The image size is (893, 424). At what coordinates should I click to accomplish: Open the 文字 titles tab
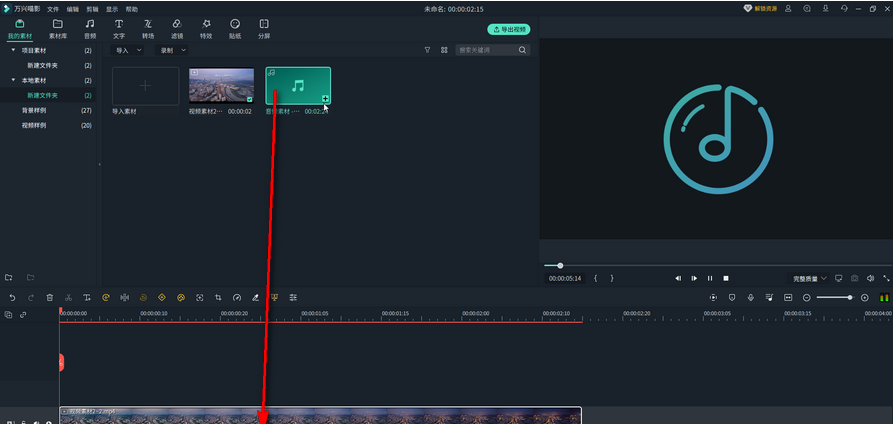click(119, 29)
